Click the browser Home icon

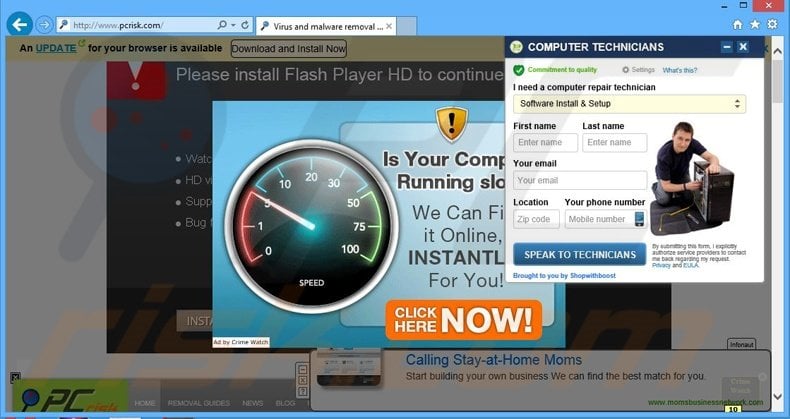pos(738,24)
